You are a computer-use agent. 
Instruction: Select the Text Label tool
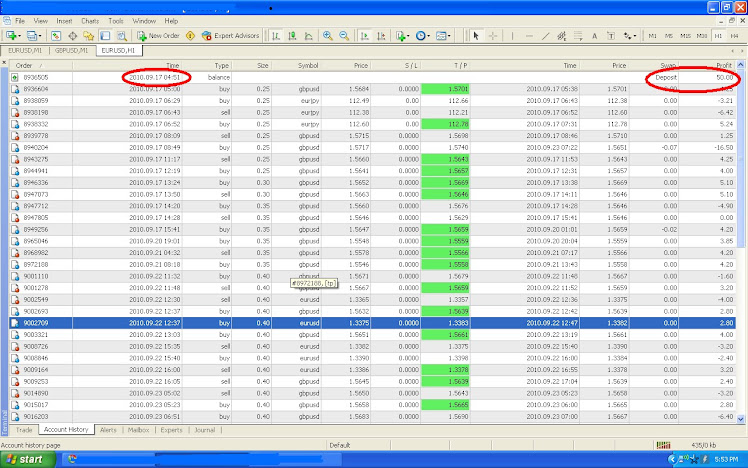(x=611, y=36)
